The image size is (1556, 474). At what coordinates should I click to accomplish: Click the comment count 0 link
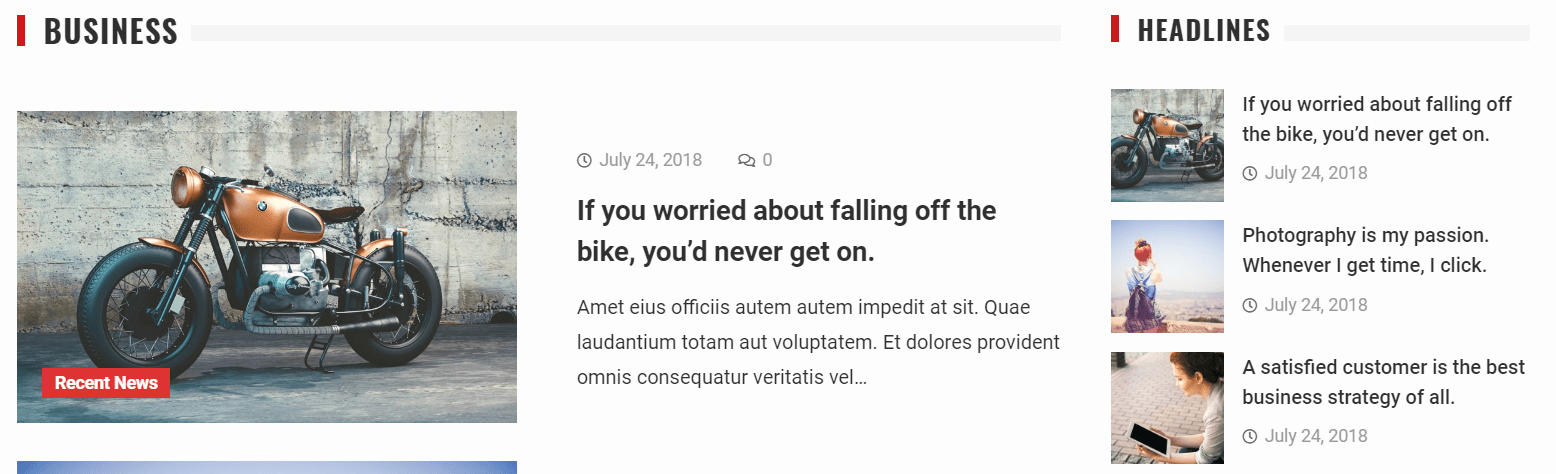coord(767,160)
